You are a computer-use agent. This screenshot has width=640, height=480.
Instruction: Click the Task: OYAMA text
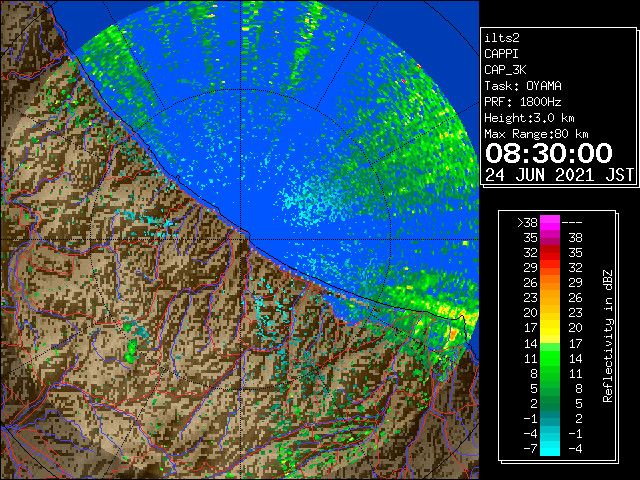(x=523, y=86)
